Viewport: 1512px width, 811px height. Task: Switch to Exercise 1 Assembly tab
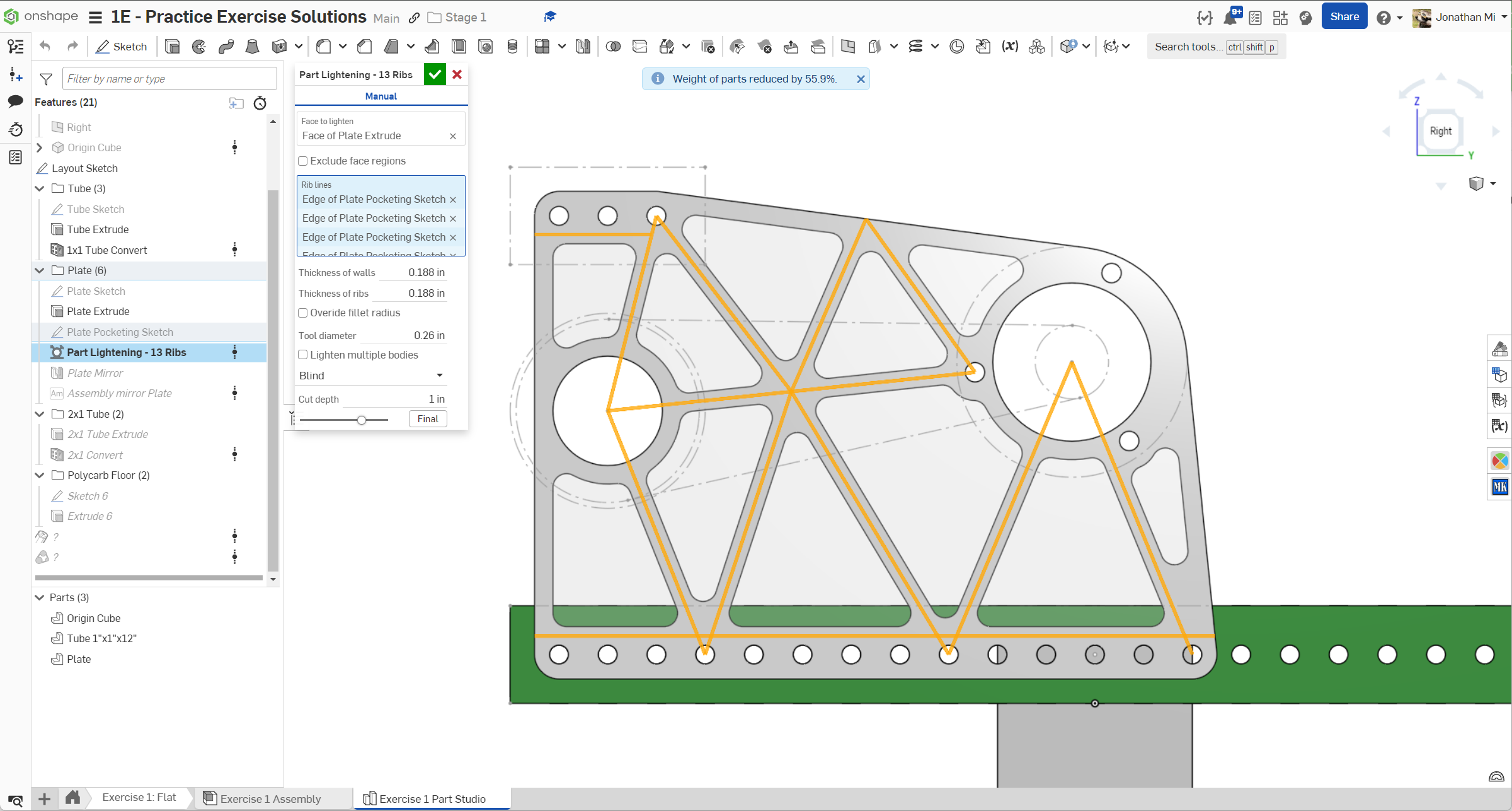[270, 798]
